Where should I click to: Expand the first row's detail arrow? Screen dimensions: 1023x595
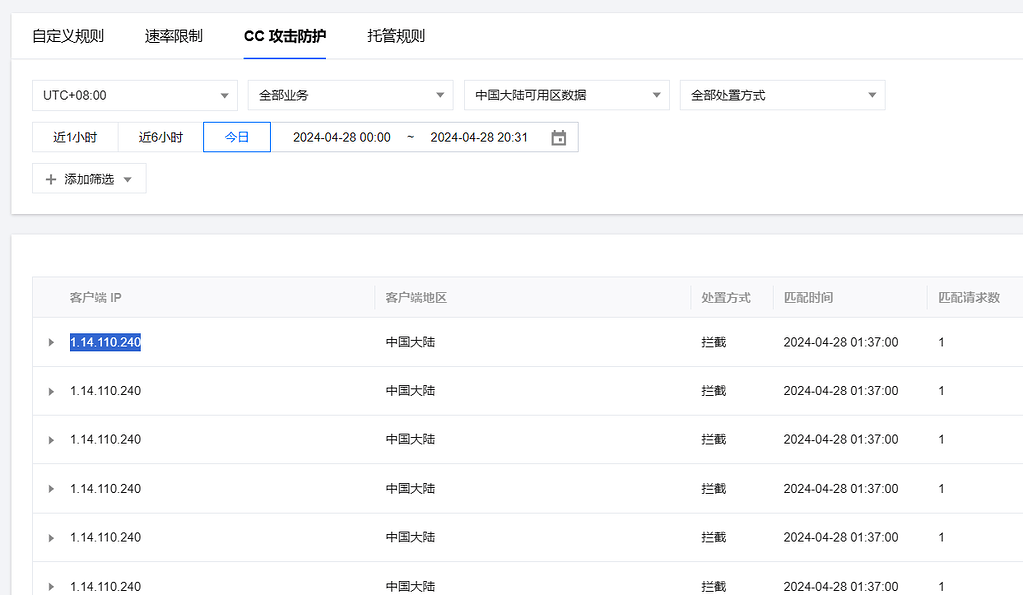(51, 342)
